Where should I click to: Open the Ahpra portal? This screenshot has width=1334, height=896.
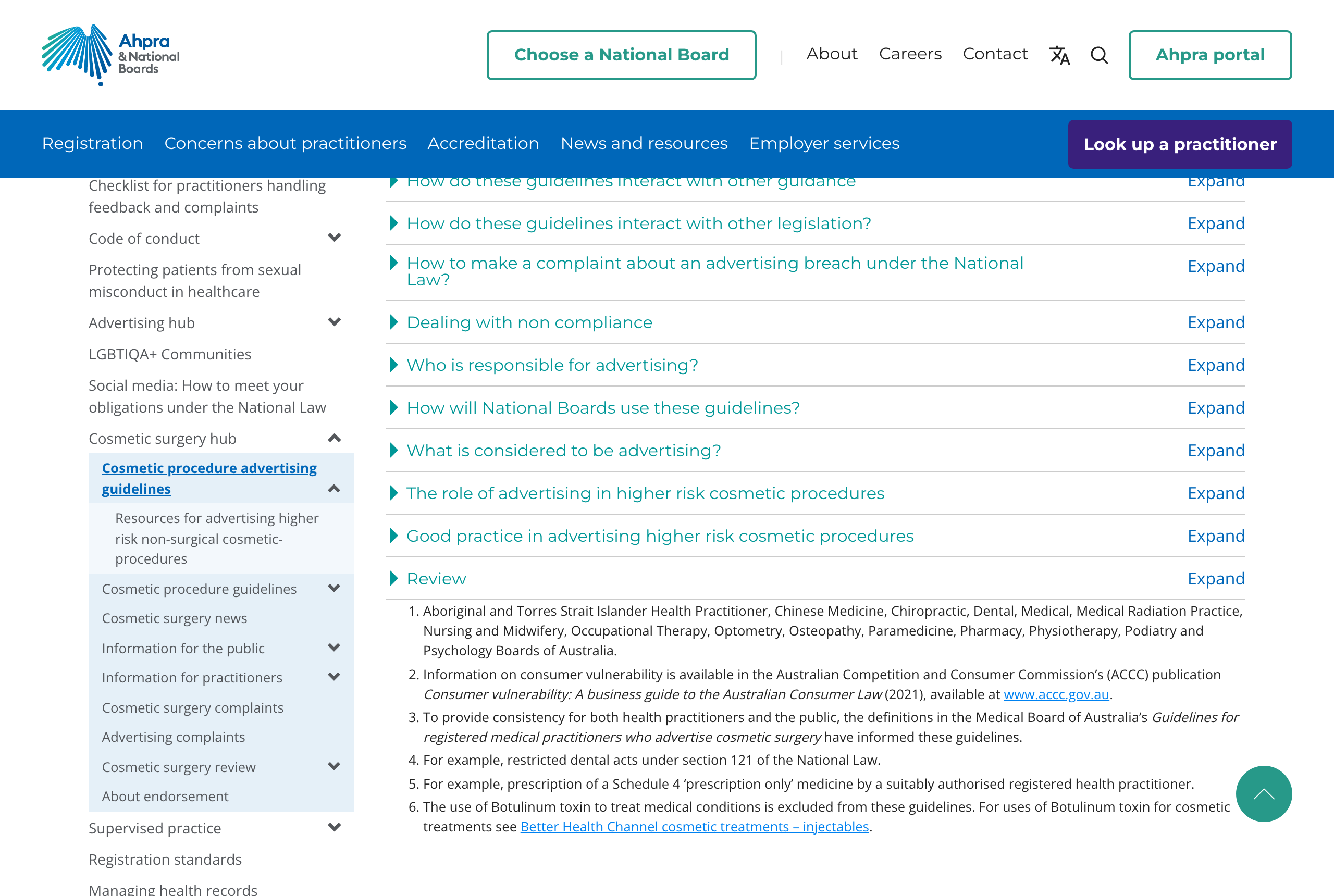(x=1209, y=55)
